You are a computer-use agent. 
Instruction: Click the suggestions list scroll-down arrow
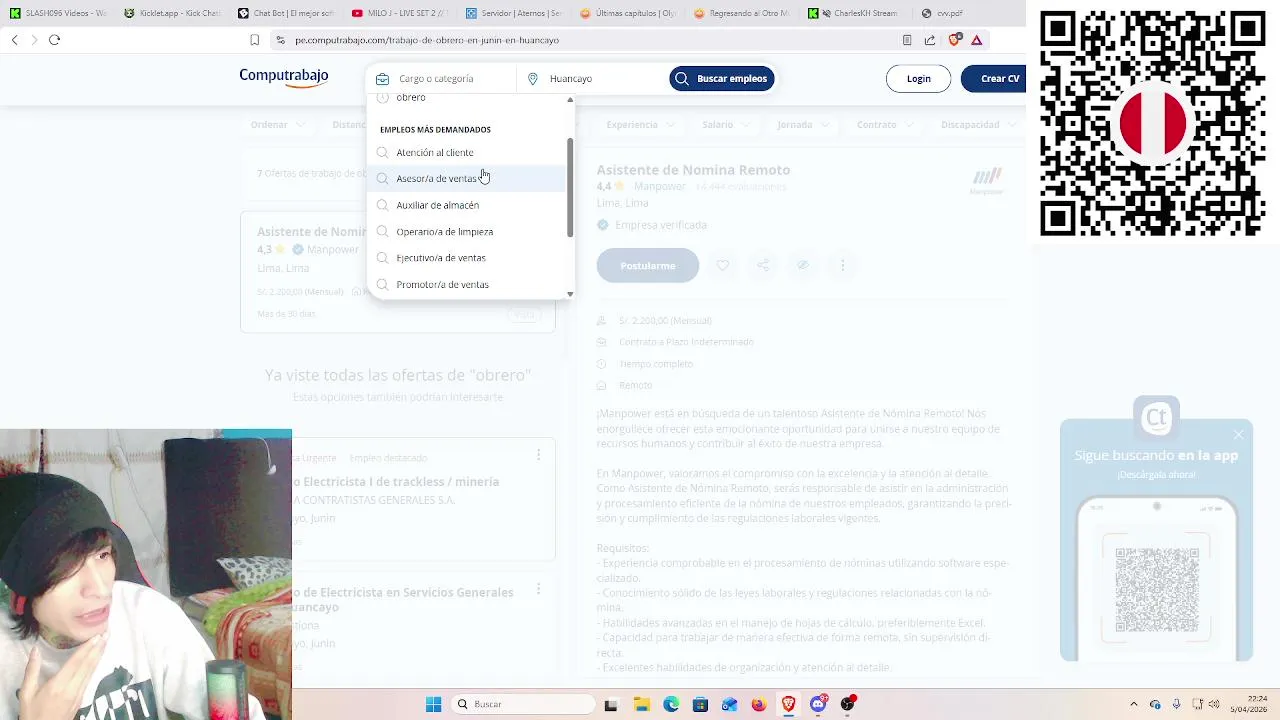[570, 294]
